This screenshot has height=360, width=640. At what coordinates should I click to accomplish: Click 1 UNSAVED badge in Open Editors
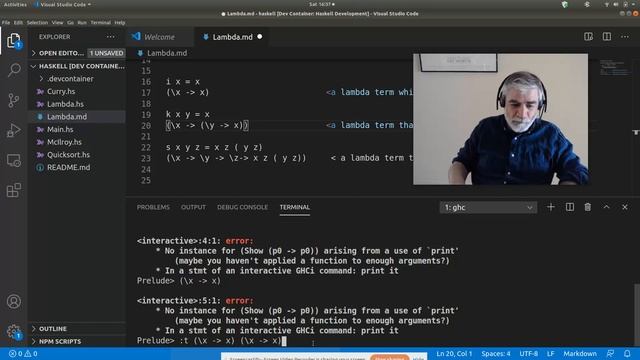tap(106, 53)
